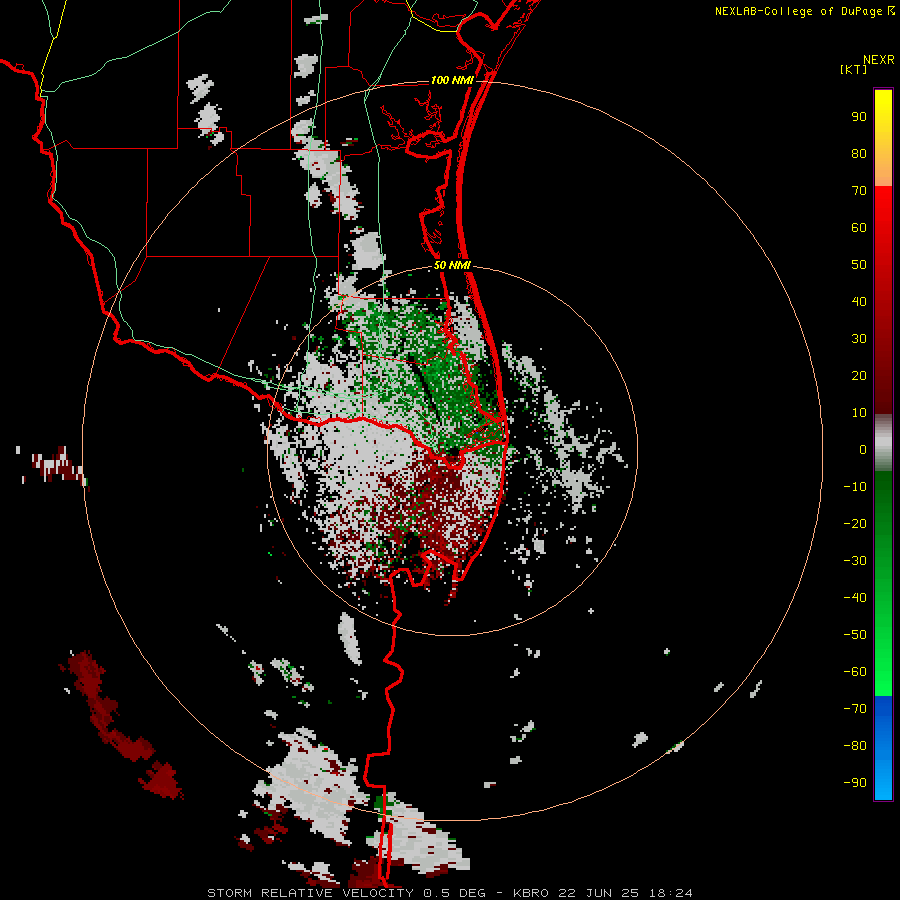Click the "100 NMI" range ring label

[x=452, y=80]
